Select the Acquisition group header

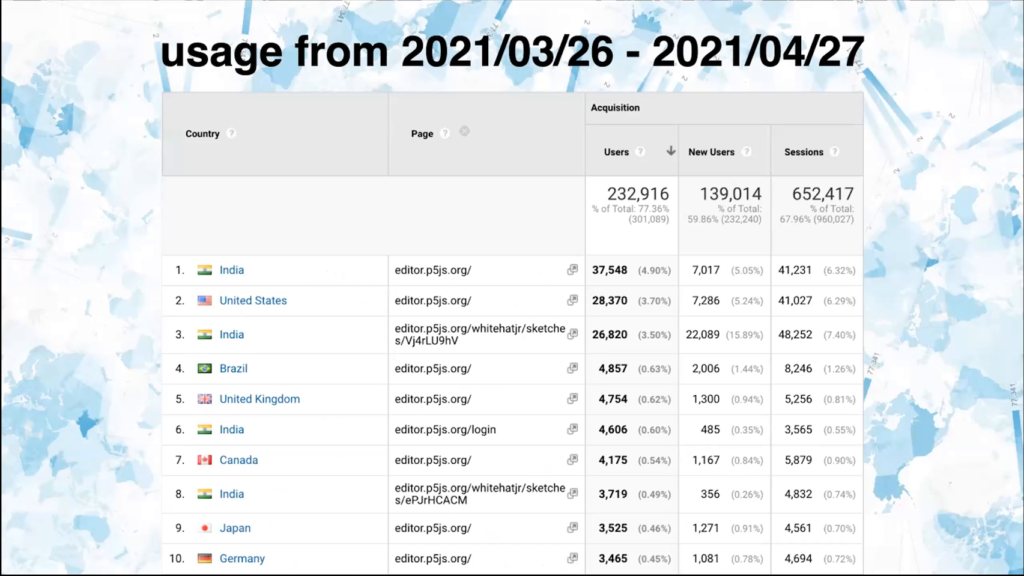click(x=615, y=108)
